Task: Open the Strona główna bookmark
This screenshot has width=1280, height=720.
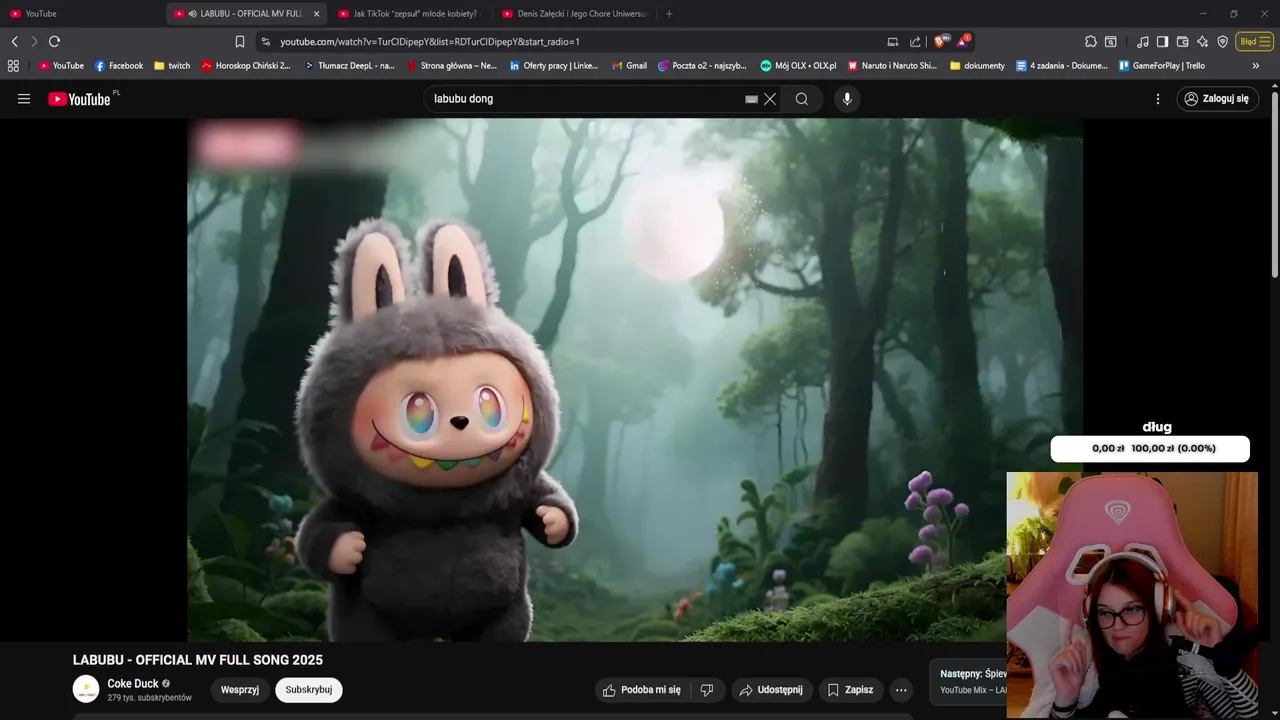Action: point(452,66)
